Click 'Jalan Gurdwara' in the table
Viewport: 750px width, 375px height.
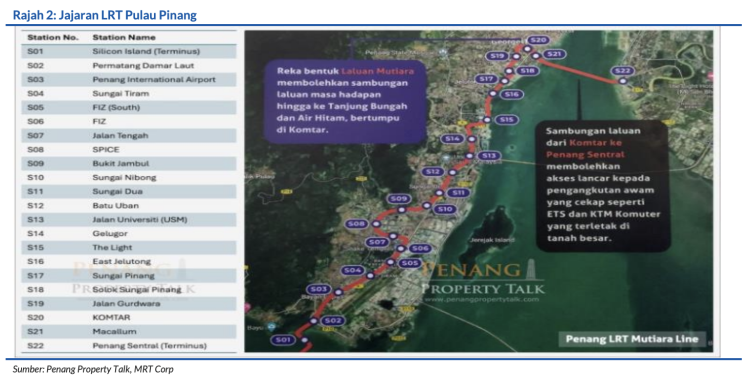[126, 304]
